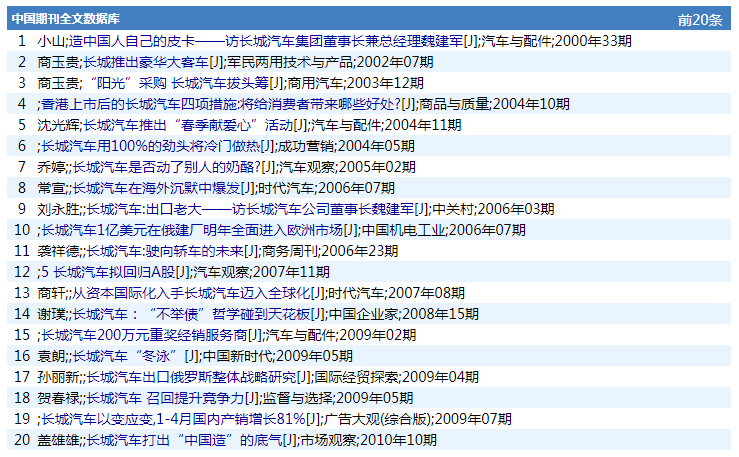Click source 中国企业家;2008年15期
The height and width of the screenshot is (457, 739).
click(x=403, y=314)
